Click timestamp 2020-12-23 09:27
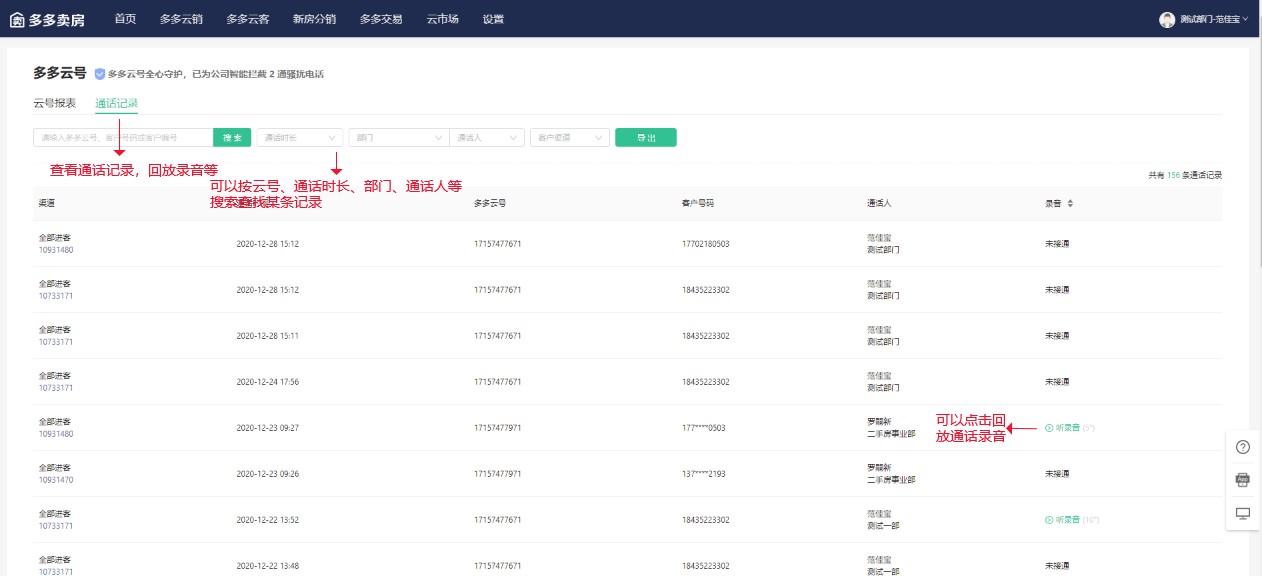The image size is (1262, 576). [x=268, y=428]
